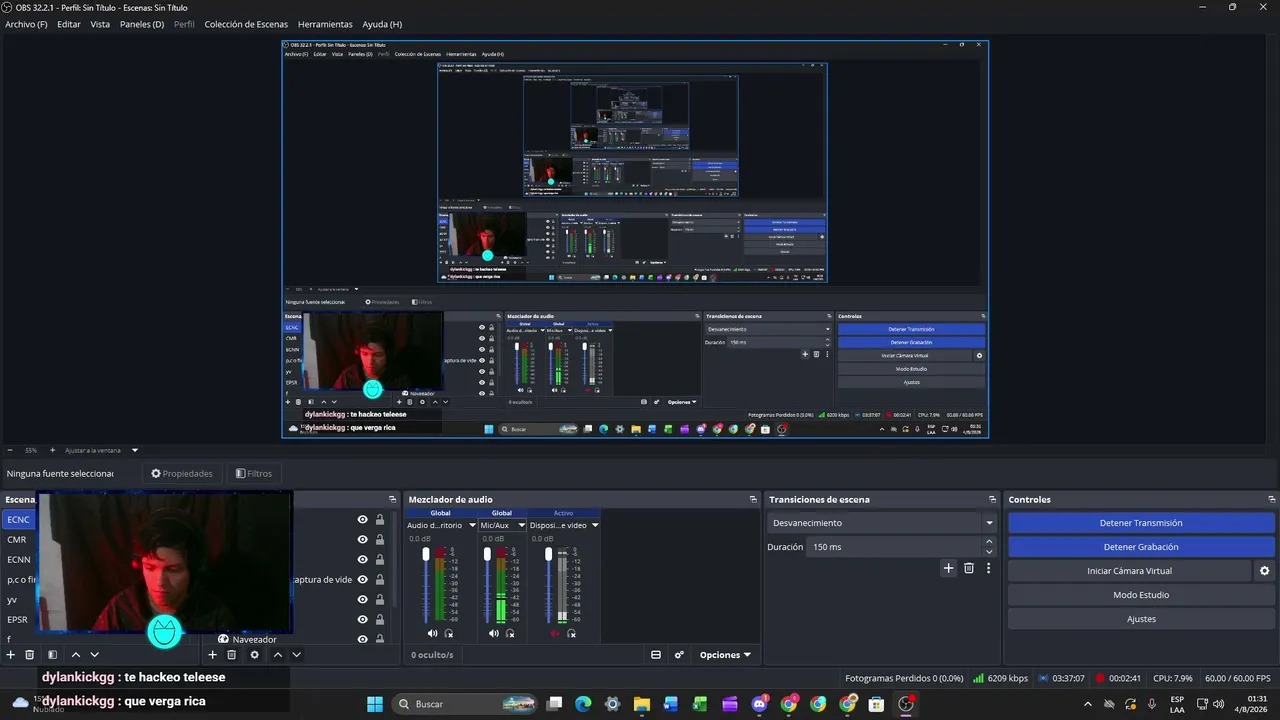Adjust the Audio de escritorio volume slider
This screenshot has width=1280, height=720.
point(426,585)
